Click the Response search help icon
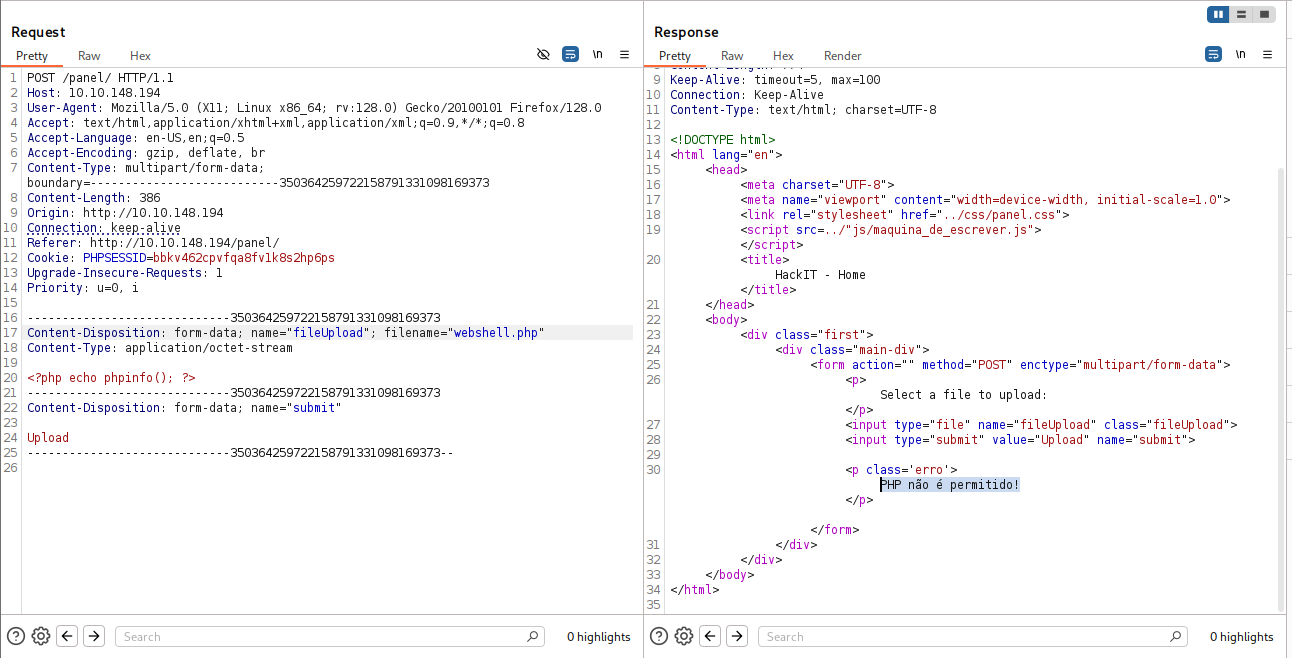Image resolution: width=1292 pixels, height=658 pixels. pyautogui.click(x=658, y=636)
